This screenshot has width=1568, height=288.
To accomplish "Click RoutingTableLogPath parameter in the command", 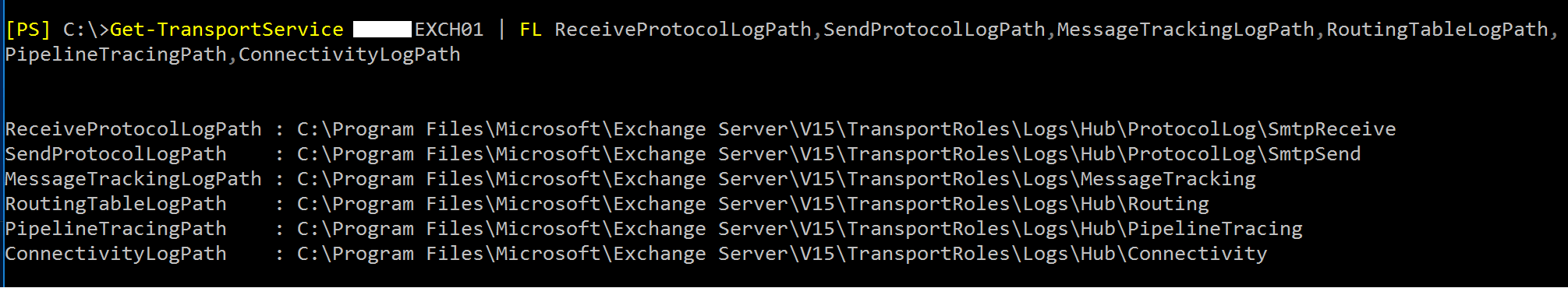I will pos(1437,30).
